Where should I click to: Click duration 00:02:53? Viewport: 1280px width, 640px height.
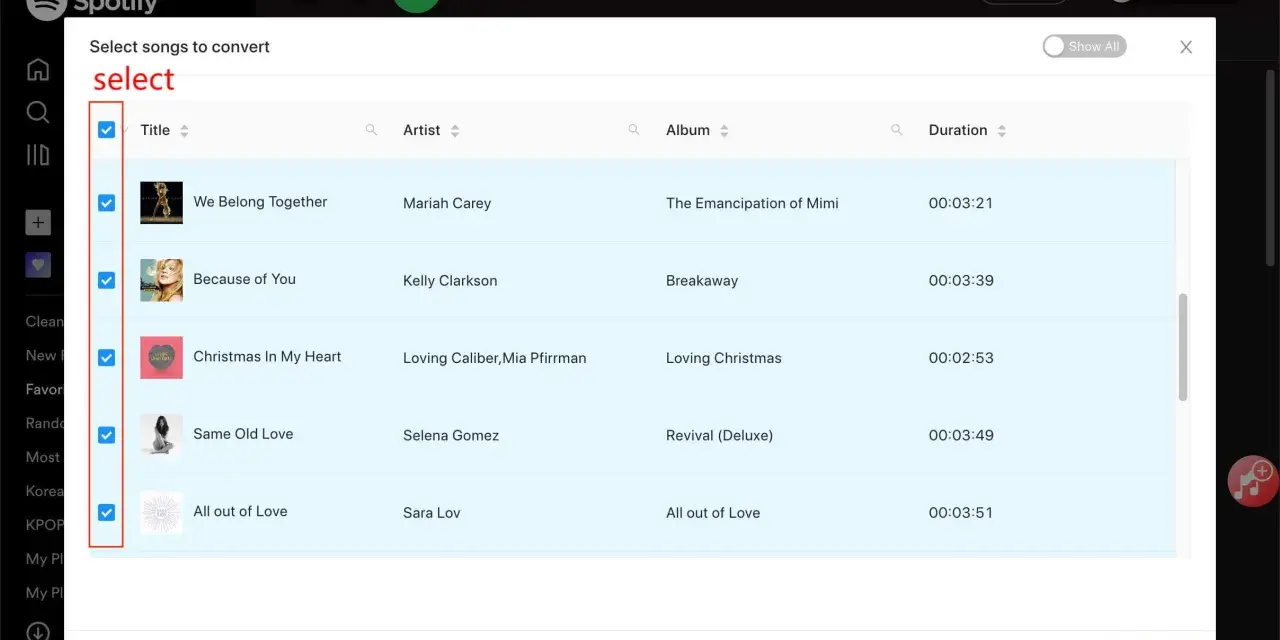click(961, 358)
